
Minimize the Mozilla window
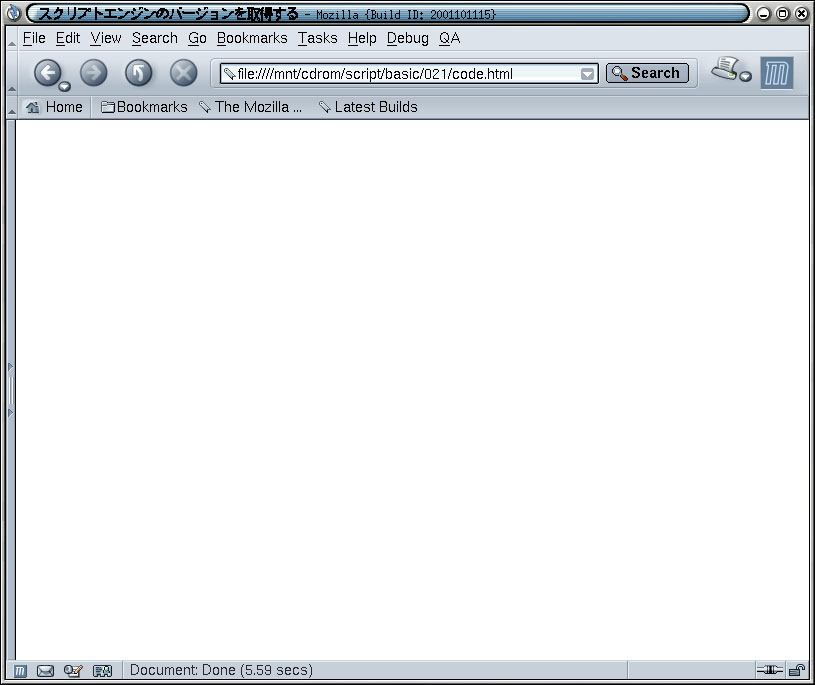coord(763,14)
